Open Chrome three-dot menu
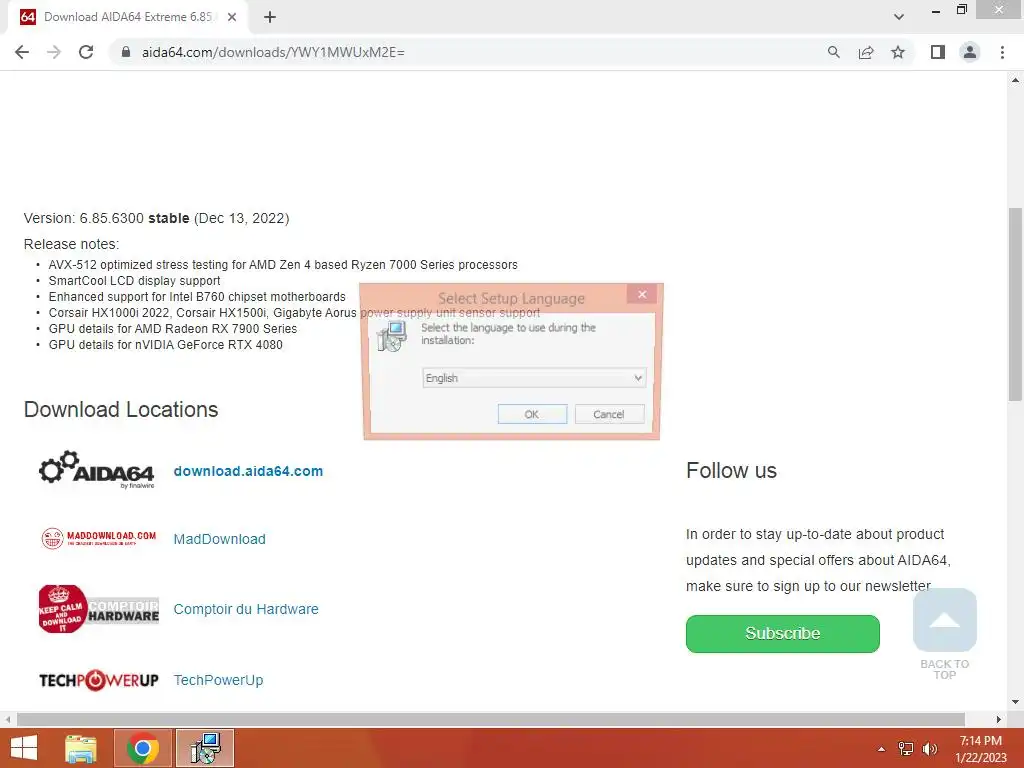This screenshot has width=1024, height=768. point(1002,52)
